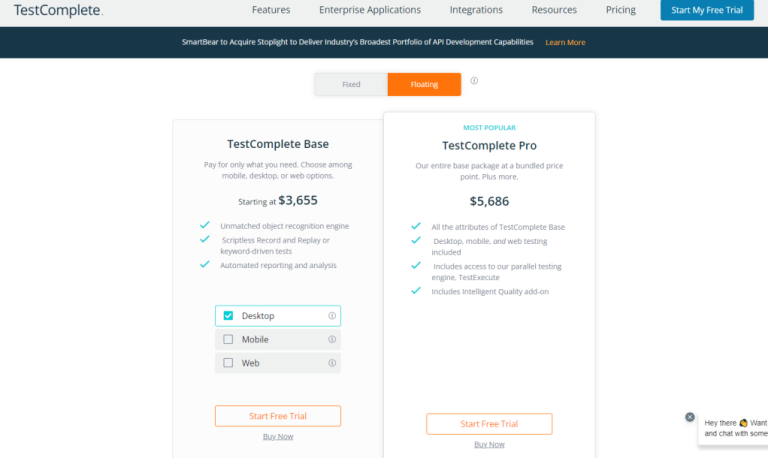Go to the Pricing page

point(621,10)
